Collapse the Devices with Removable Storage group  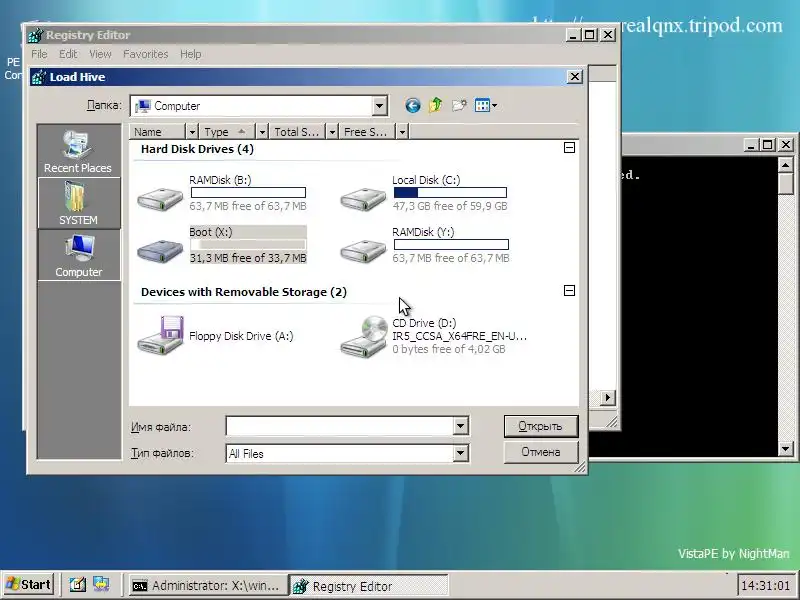(x=569, y=290)
